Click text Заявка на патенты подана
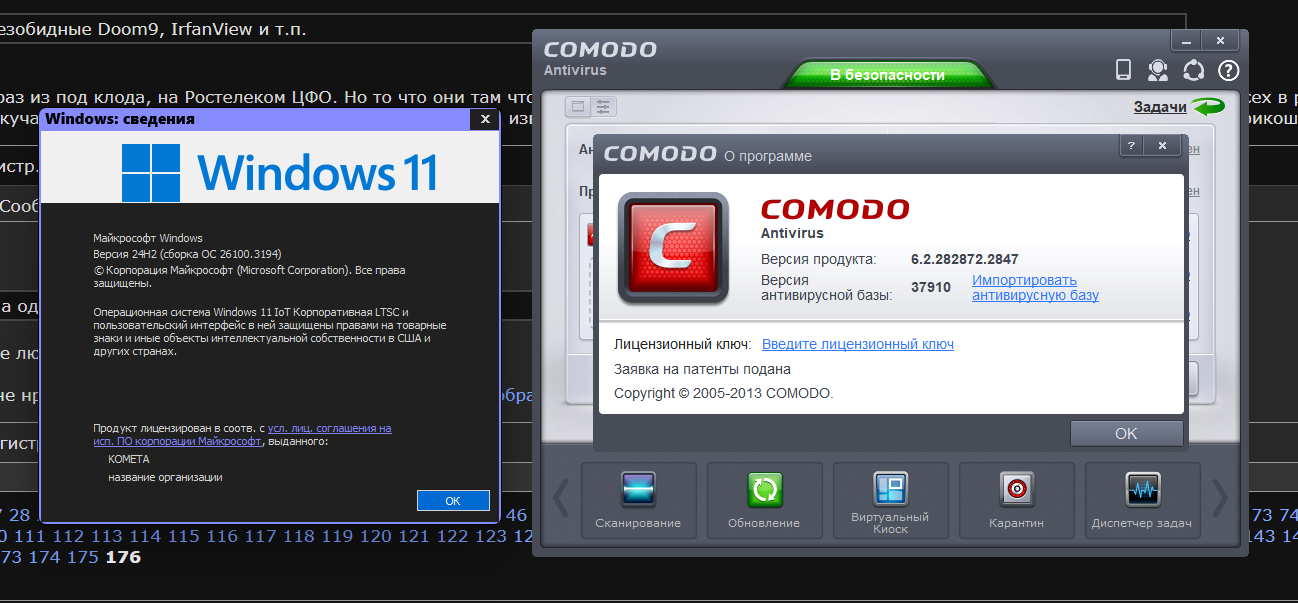The width and height of the screenshot is (1298, 603). tap(702, 369)
